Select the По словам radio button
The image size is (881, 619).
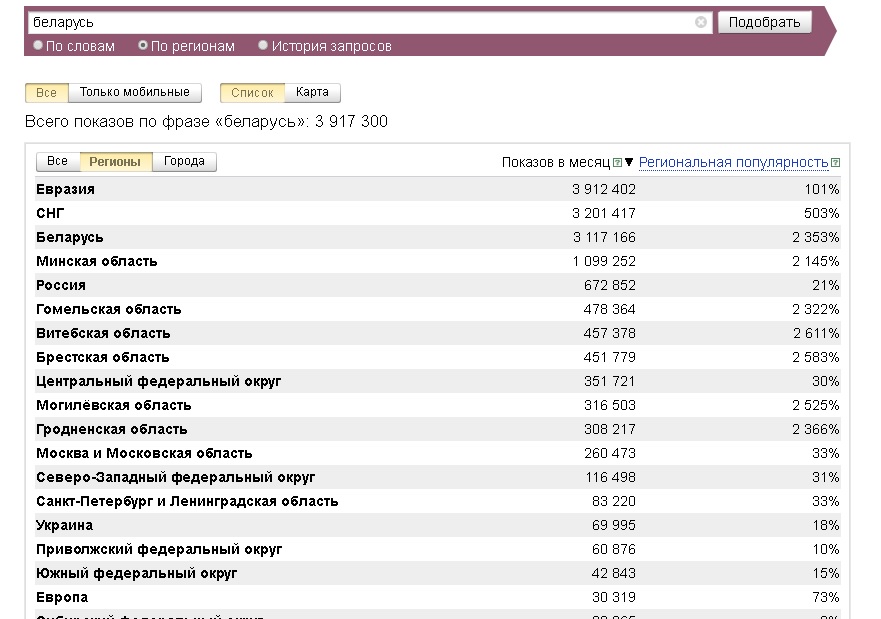pos(38,46)
